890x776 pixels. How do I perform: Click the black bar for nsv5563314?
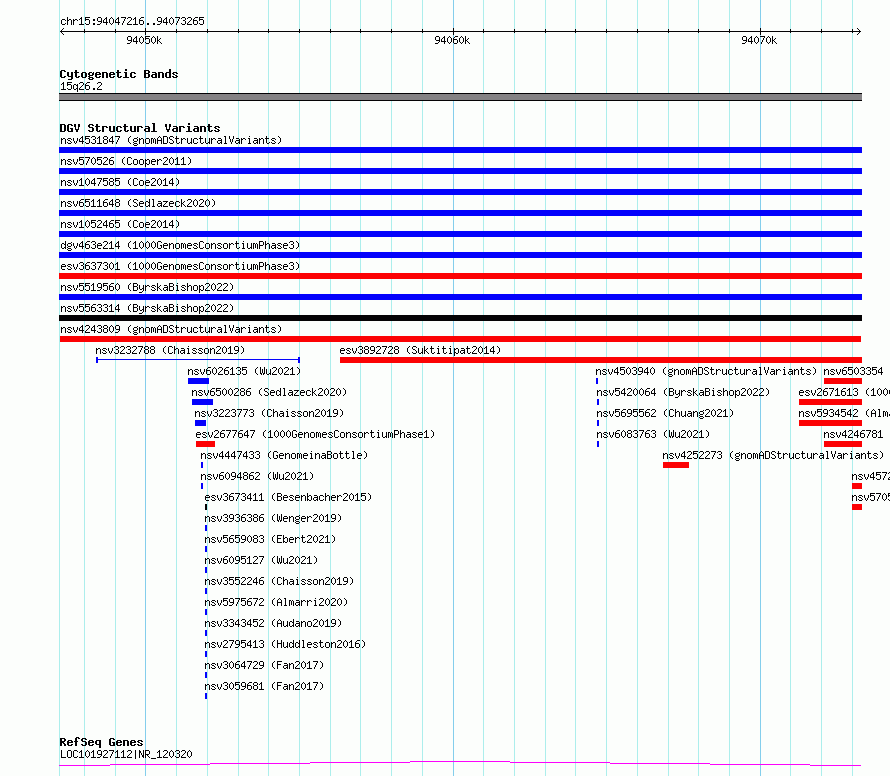tap(460, 318)
